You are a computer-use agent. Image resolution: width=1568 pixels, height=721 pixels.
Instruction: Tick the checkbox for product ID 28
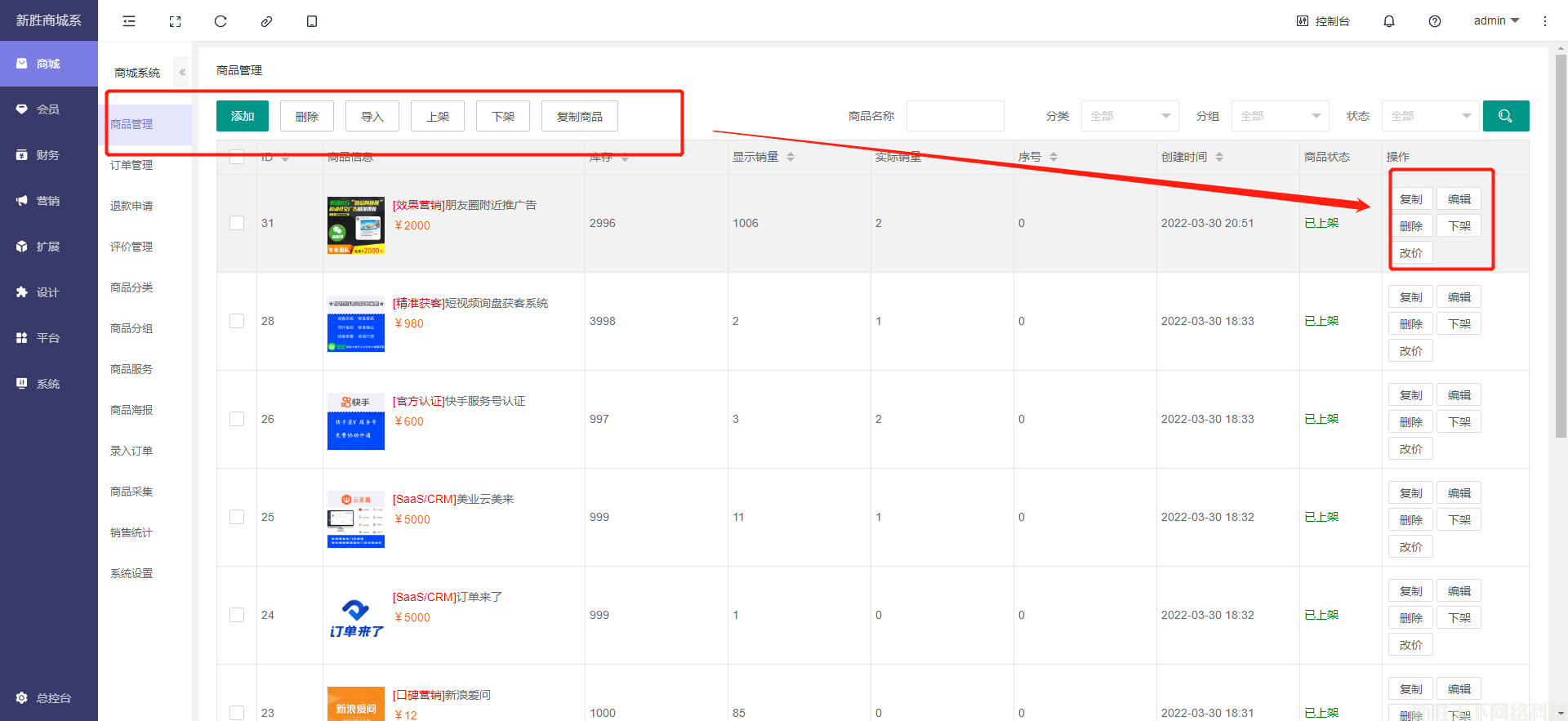pyautogui.click(x=237, y=321)
